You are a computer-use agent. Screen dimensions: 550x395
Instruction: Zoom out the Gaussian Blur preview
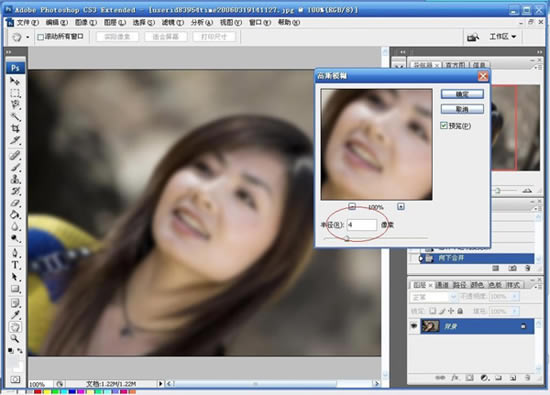(x=352, y=206)
